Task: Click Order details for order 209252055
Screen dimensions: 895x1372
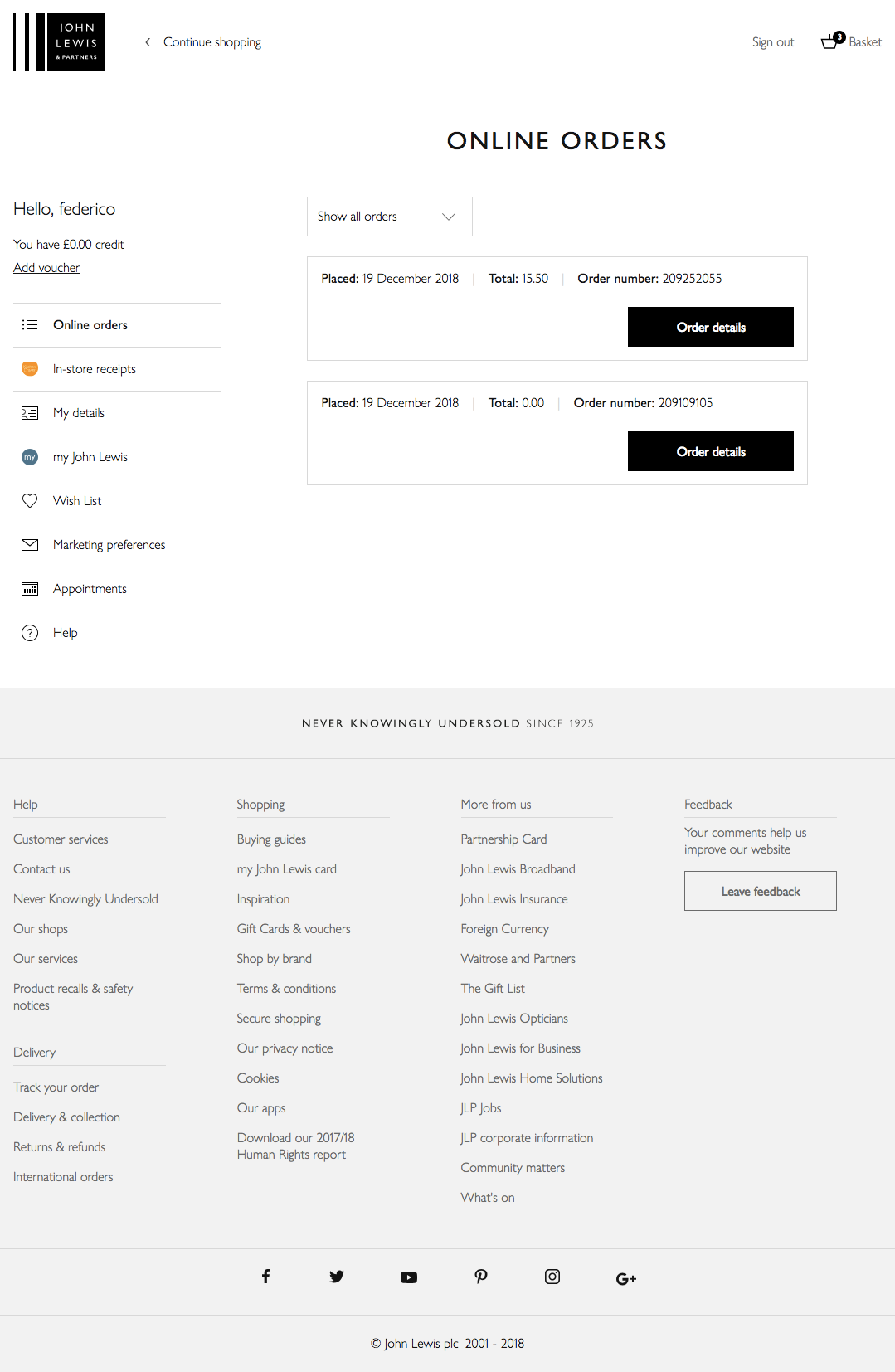Action: (710, 327)
